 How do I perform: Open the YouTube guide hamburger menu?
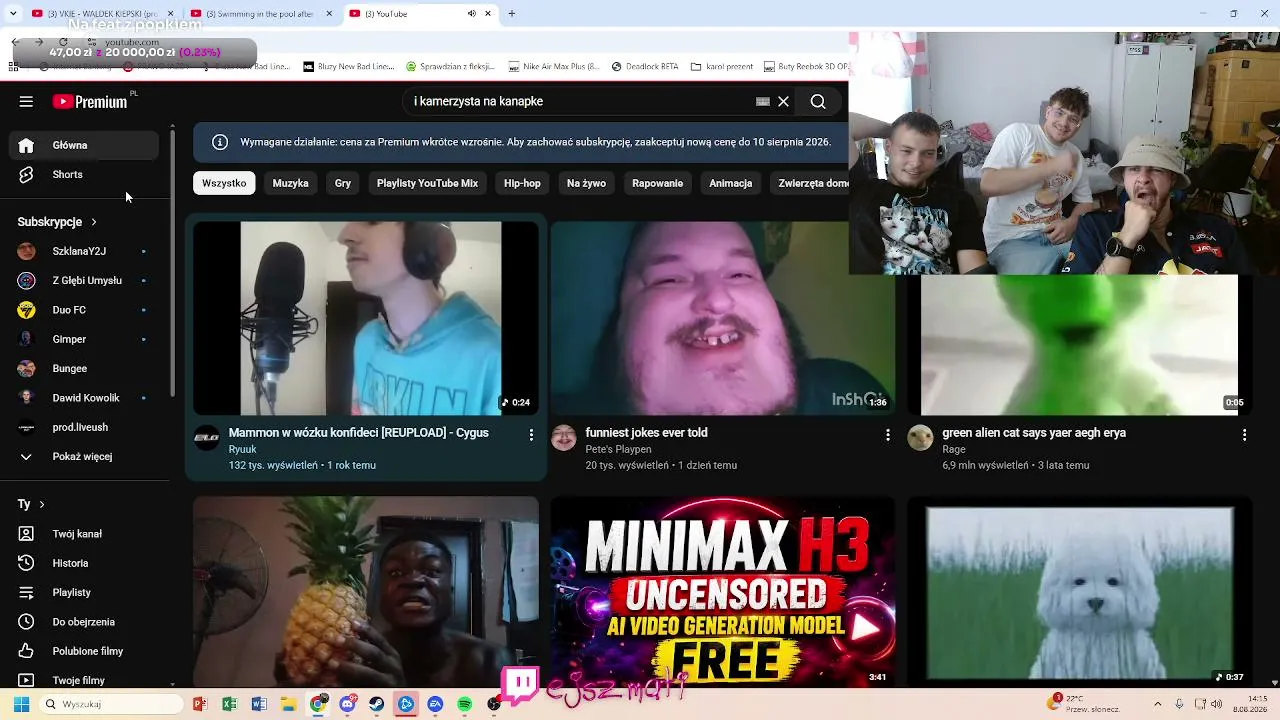26,101
